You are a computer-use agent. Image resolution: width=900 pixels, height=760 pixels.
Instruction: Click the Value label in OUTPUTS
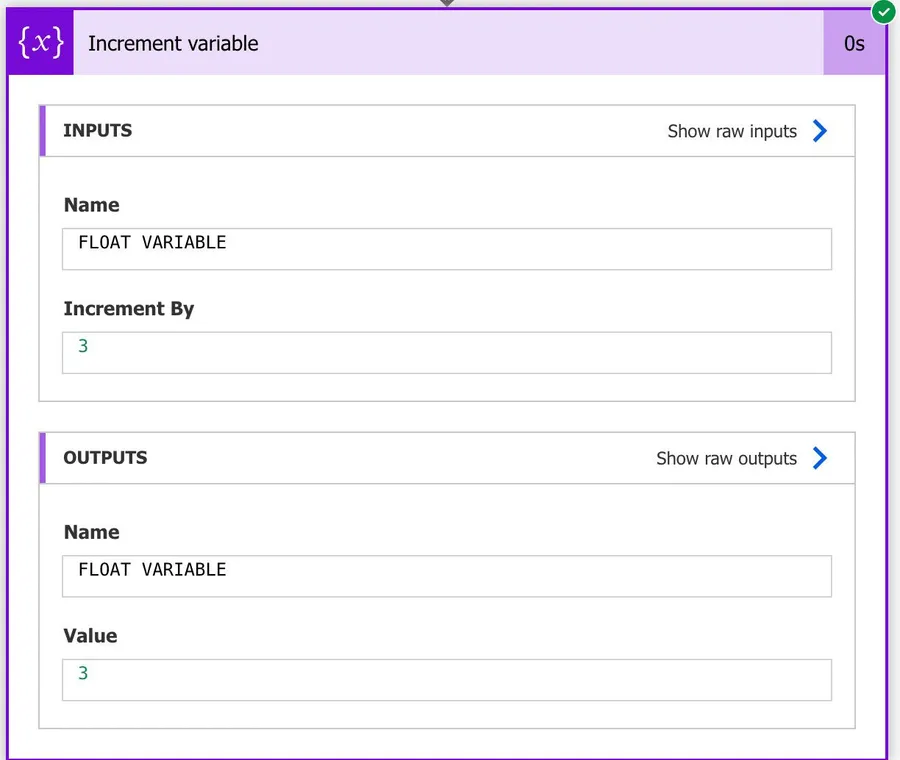tap(90, 636)
